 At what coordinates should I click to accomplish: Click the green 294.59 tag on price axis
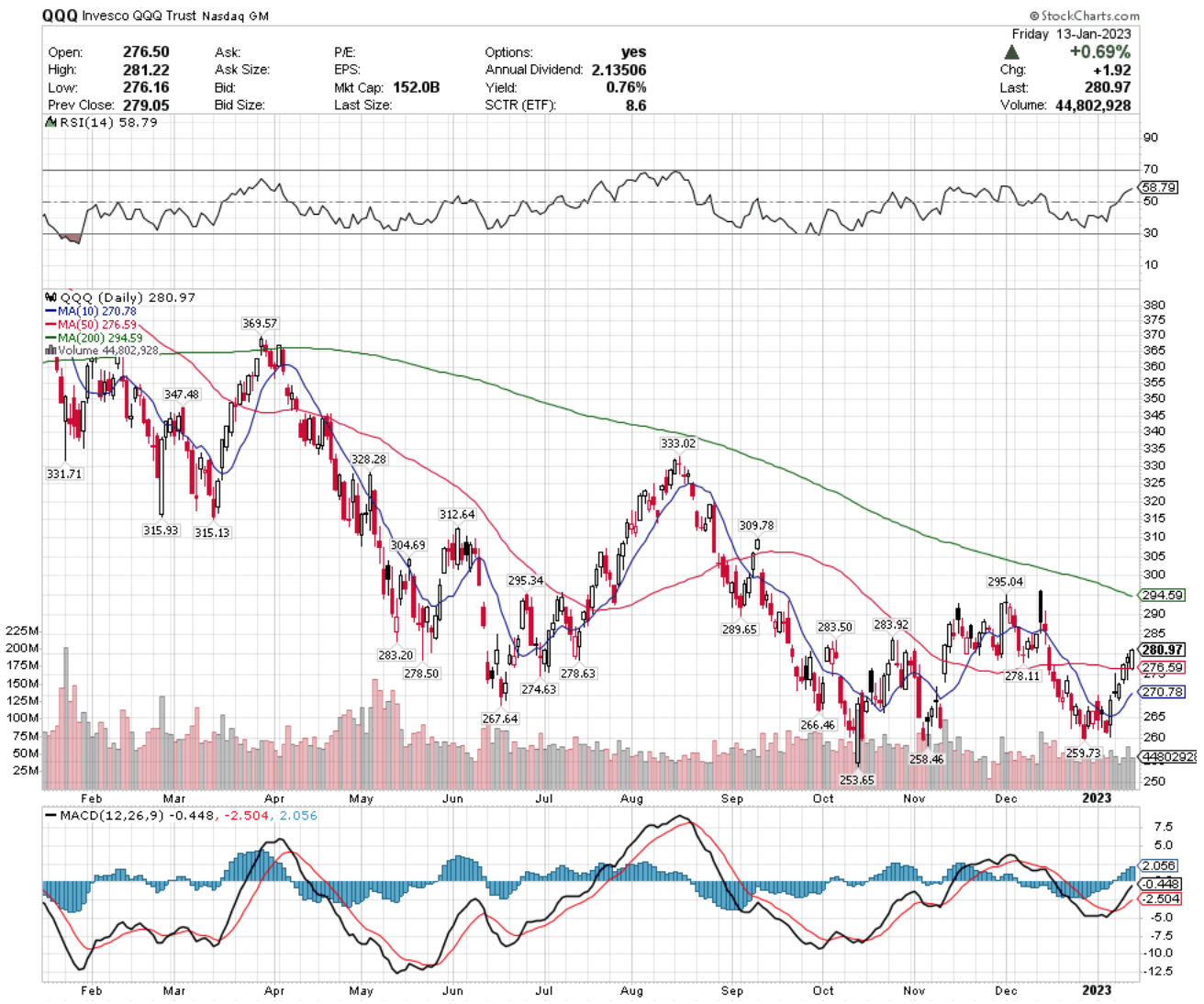tap(1162, 596)
